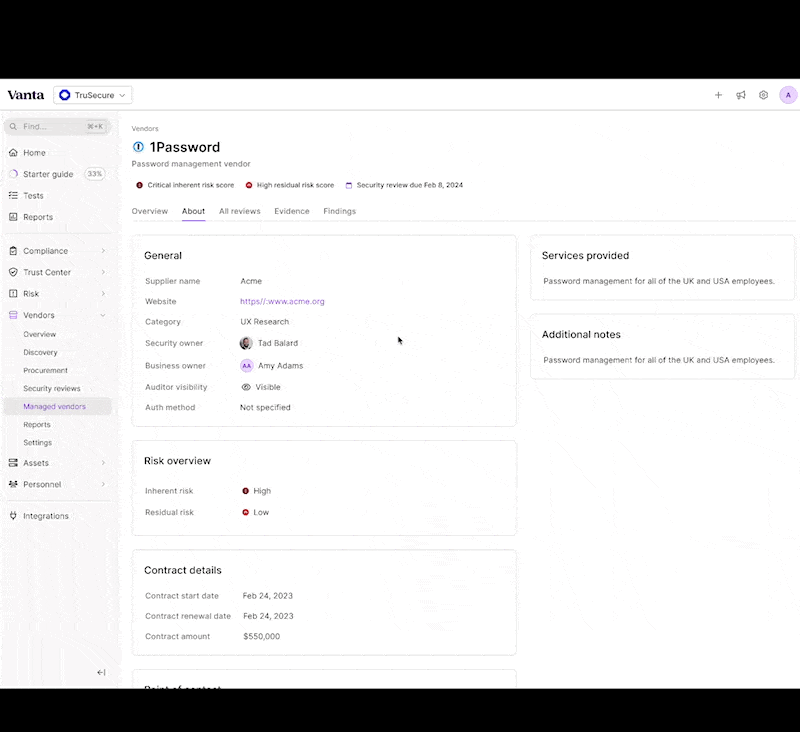Screen dimensions: 800x732
Task: Collapse the sidebar with arrow icon
Action: [x=101, y=672]
